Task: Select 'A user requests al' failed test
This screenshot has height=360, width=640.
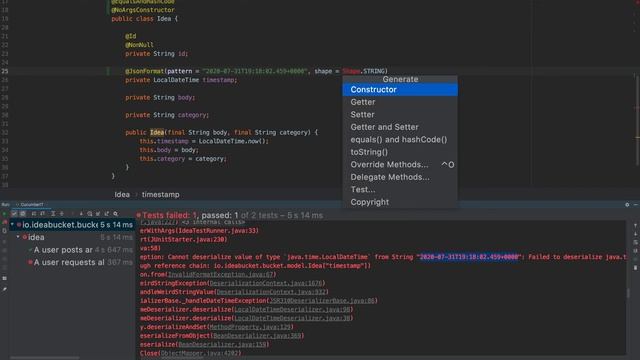Action: [x=69, y=262]
